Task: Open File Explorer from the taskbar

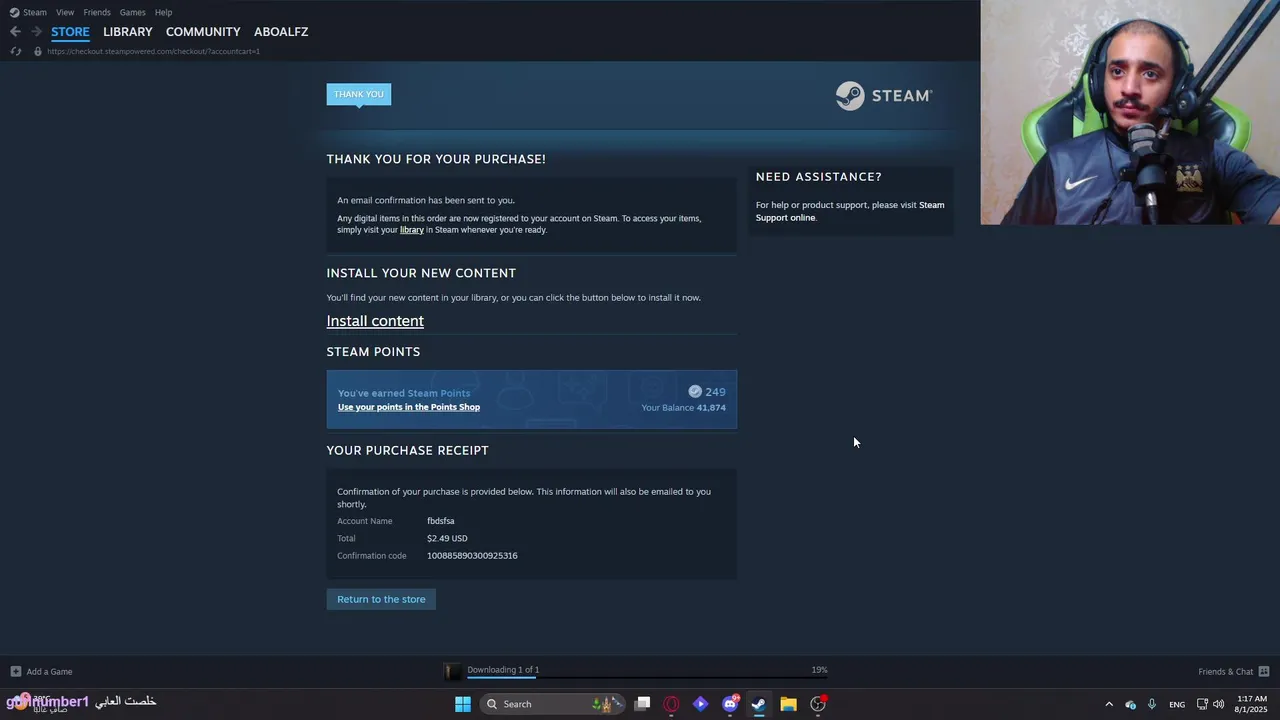Action: [788, 704]
